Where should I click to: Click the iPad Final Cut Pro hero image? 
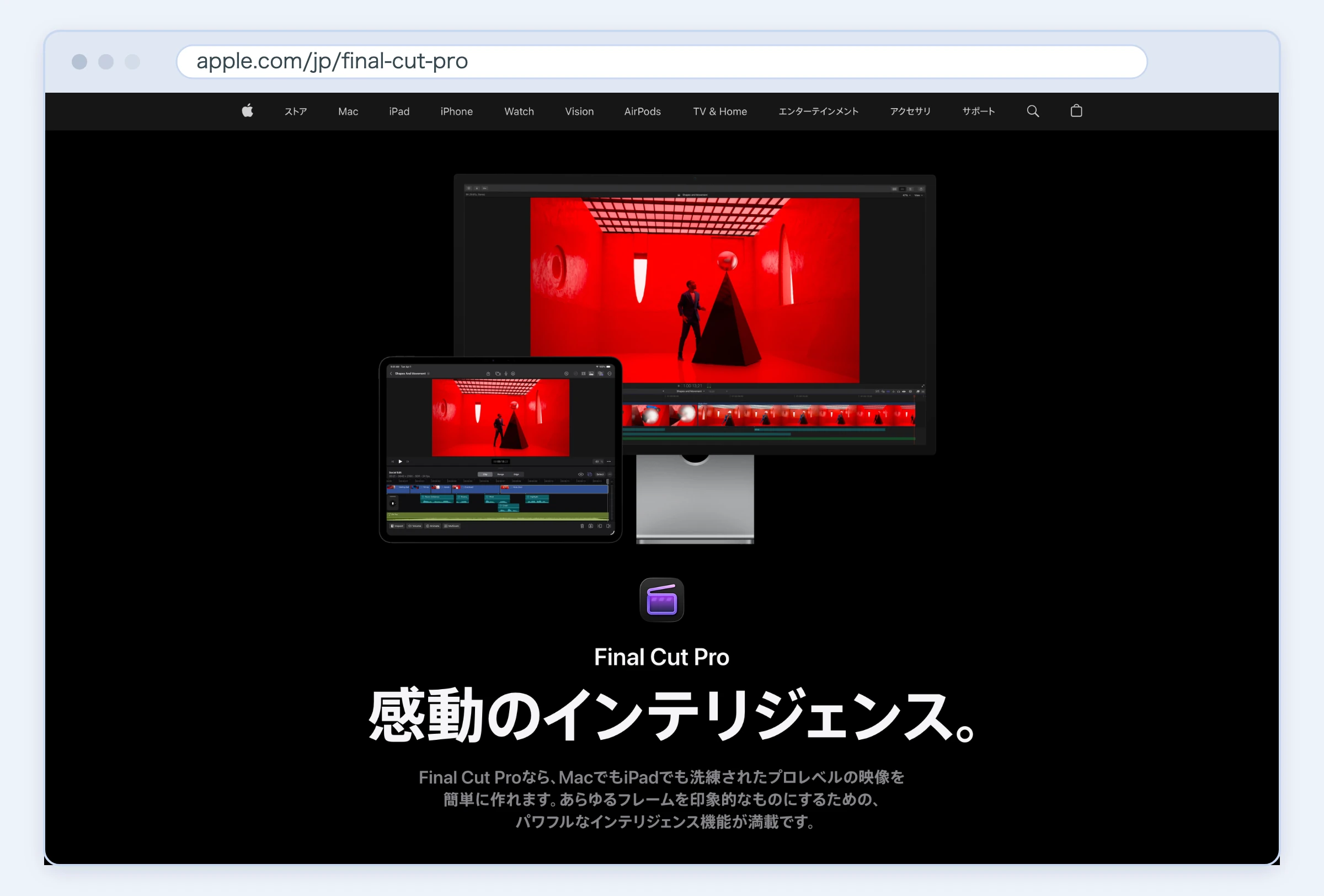pyautogui.click(x=500, y=450)
